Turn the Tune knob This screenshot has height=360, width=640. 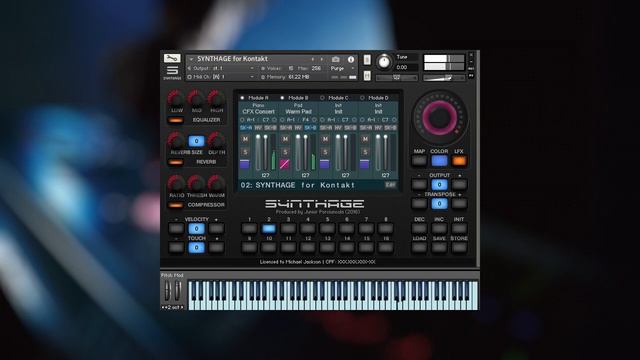tap(384, 62)
